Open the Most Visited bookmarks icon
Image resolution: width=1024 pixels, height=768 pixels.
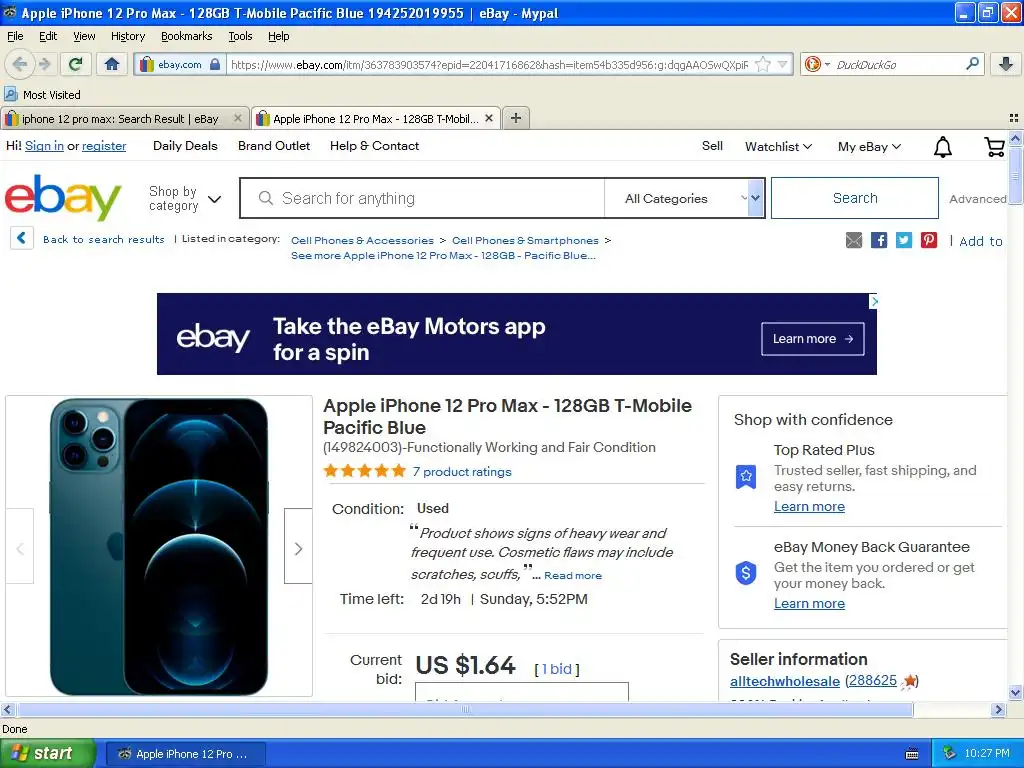11,95
